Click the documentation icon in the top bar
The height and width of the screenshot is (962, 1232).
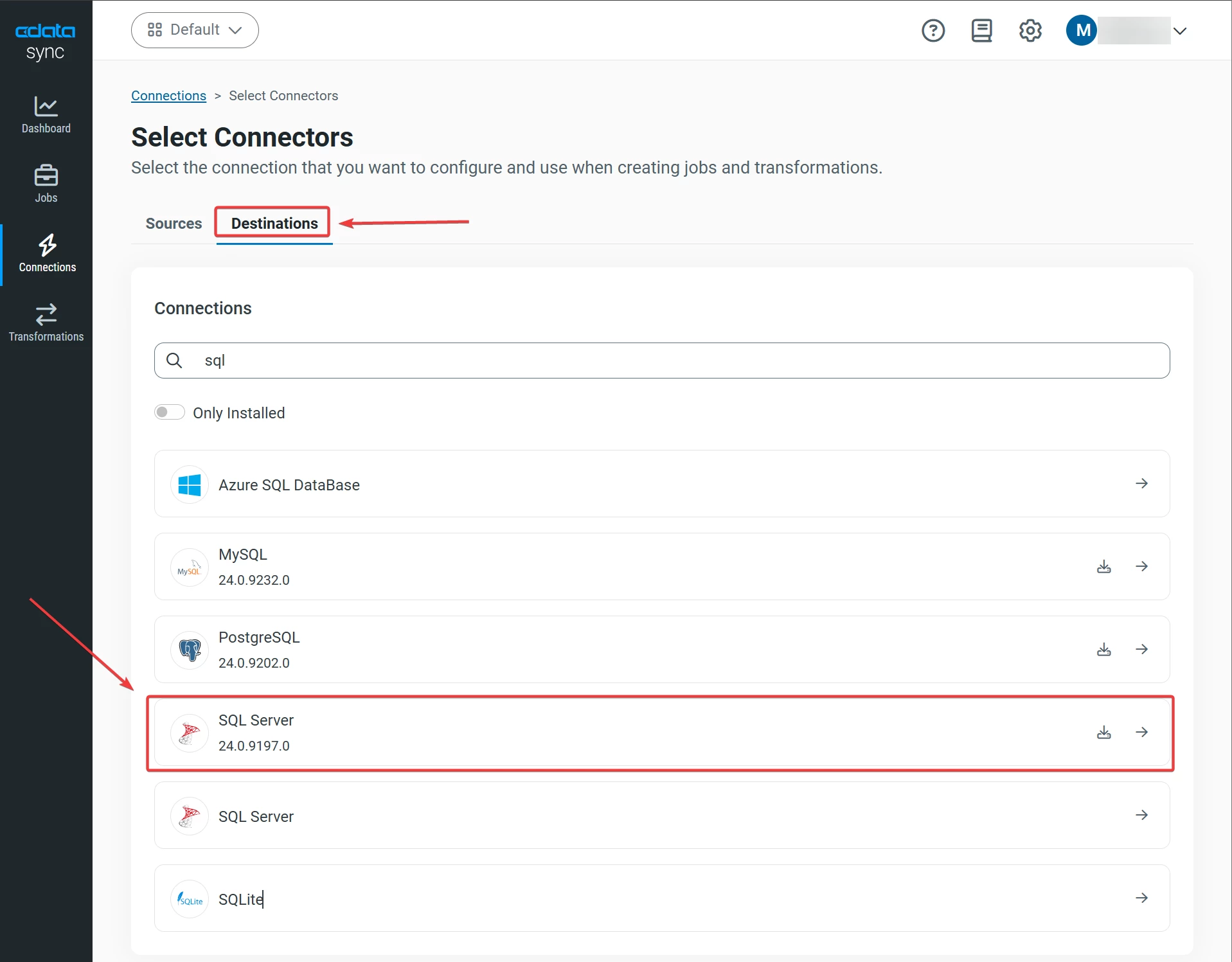[981, 30]
